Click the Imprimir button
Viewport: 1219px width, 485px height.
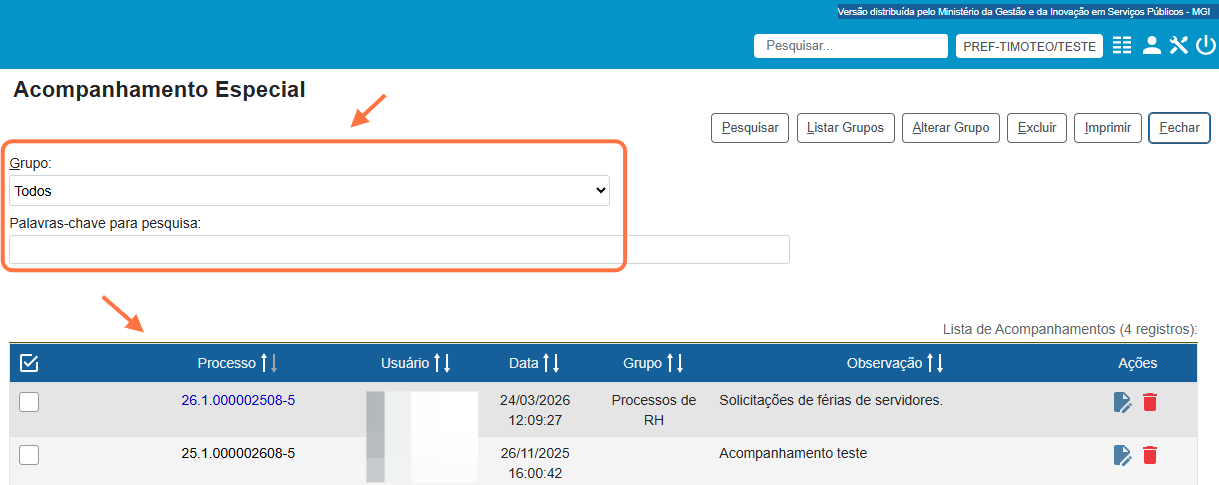click(1108, 128)
